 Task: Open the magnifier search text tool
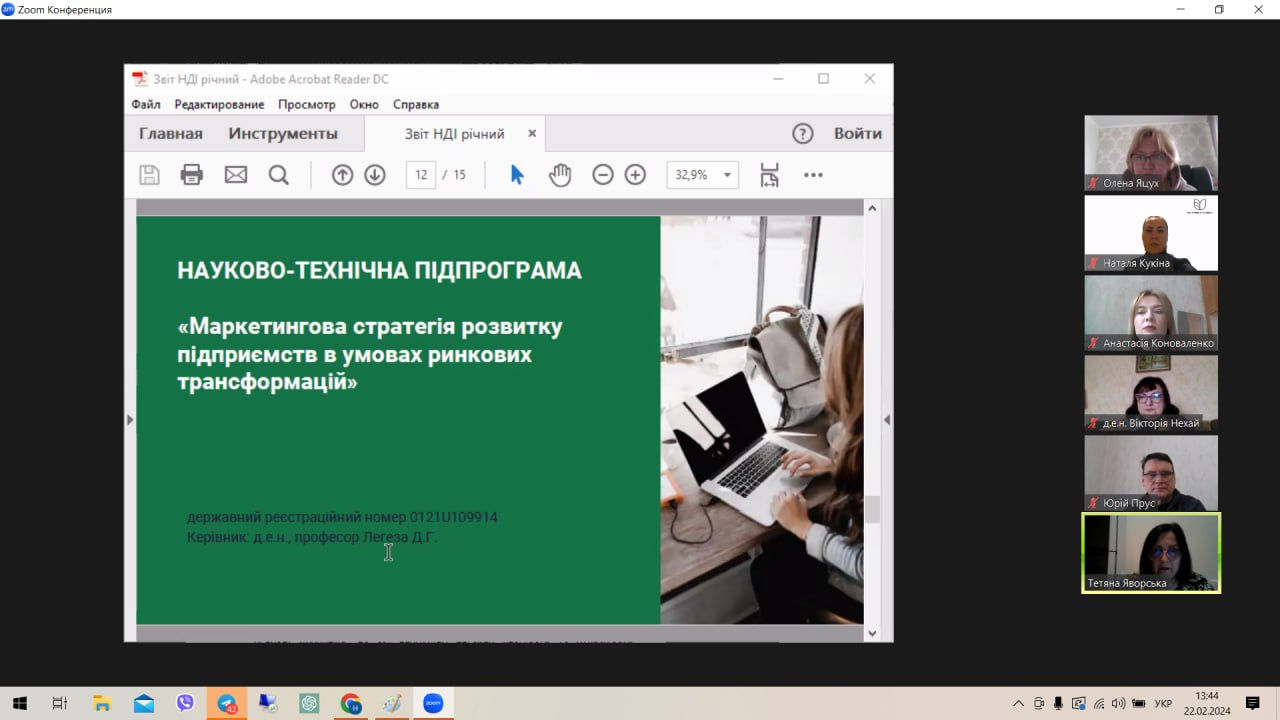point(279,175)
